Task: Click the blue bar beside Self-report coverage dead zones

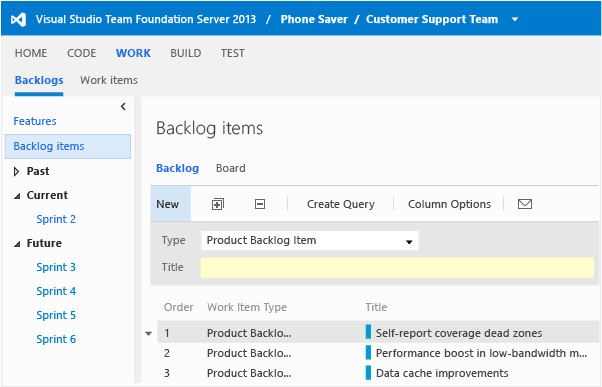Action: coord(368,332)
